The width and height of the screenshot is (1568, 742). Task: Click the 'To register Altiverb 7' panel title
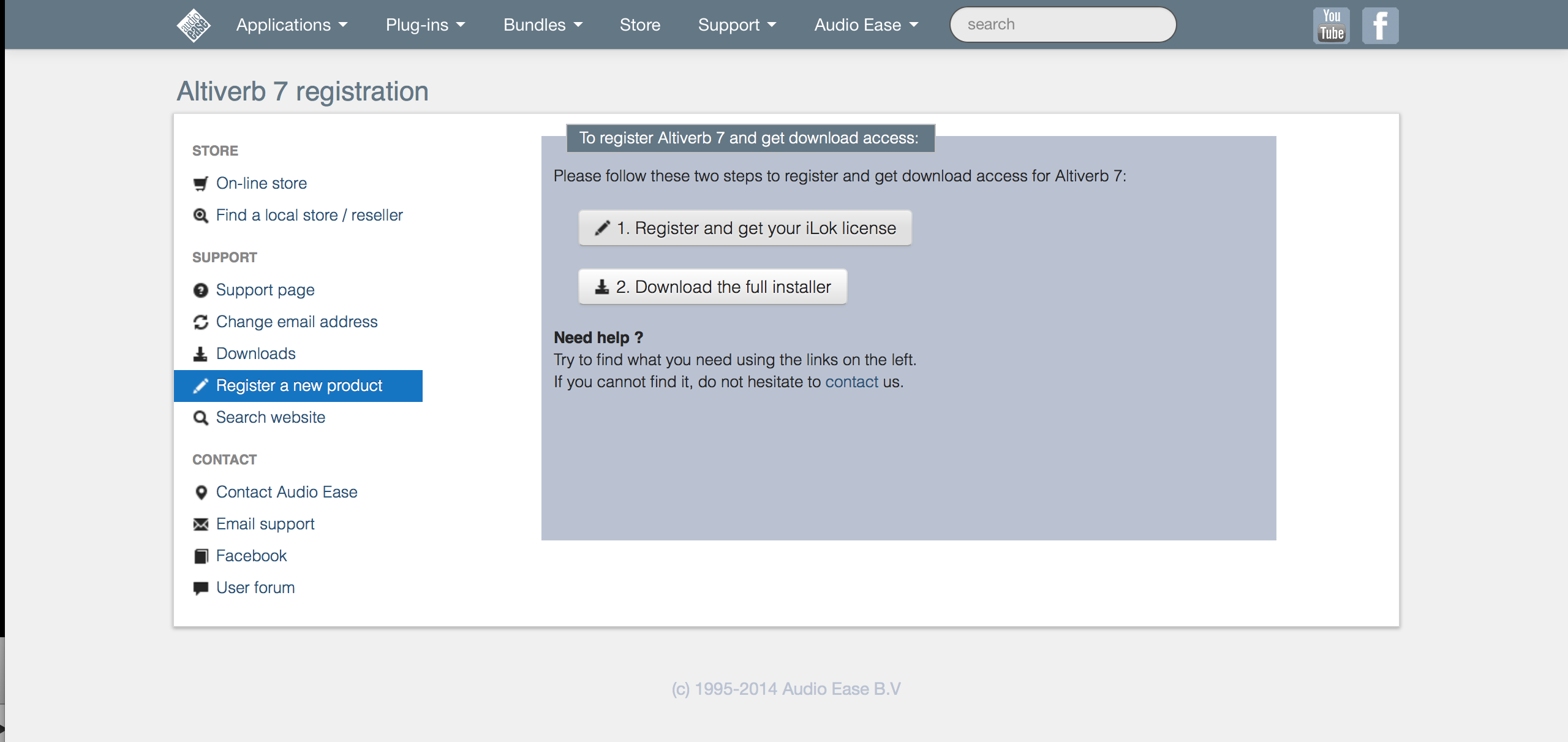[750, 138]
